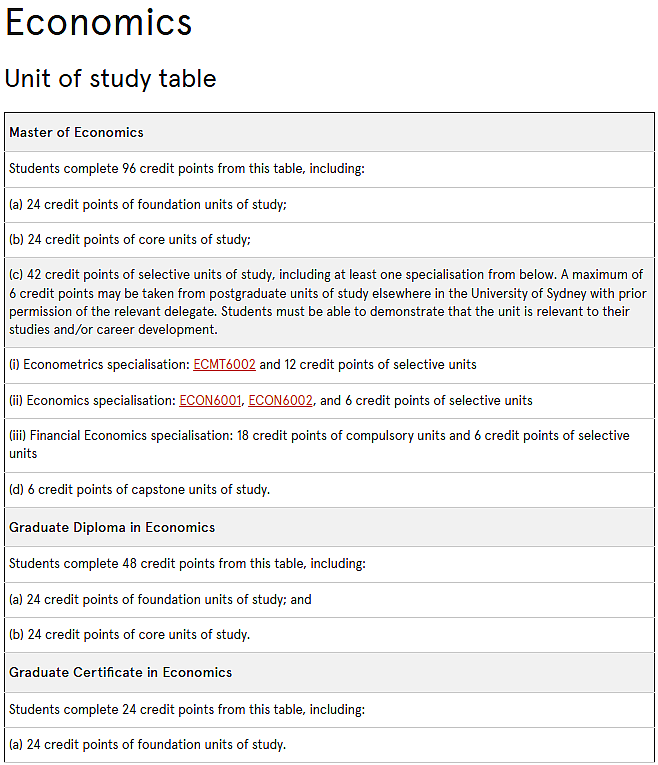Click the 96 credit points requirement row

329,169
